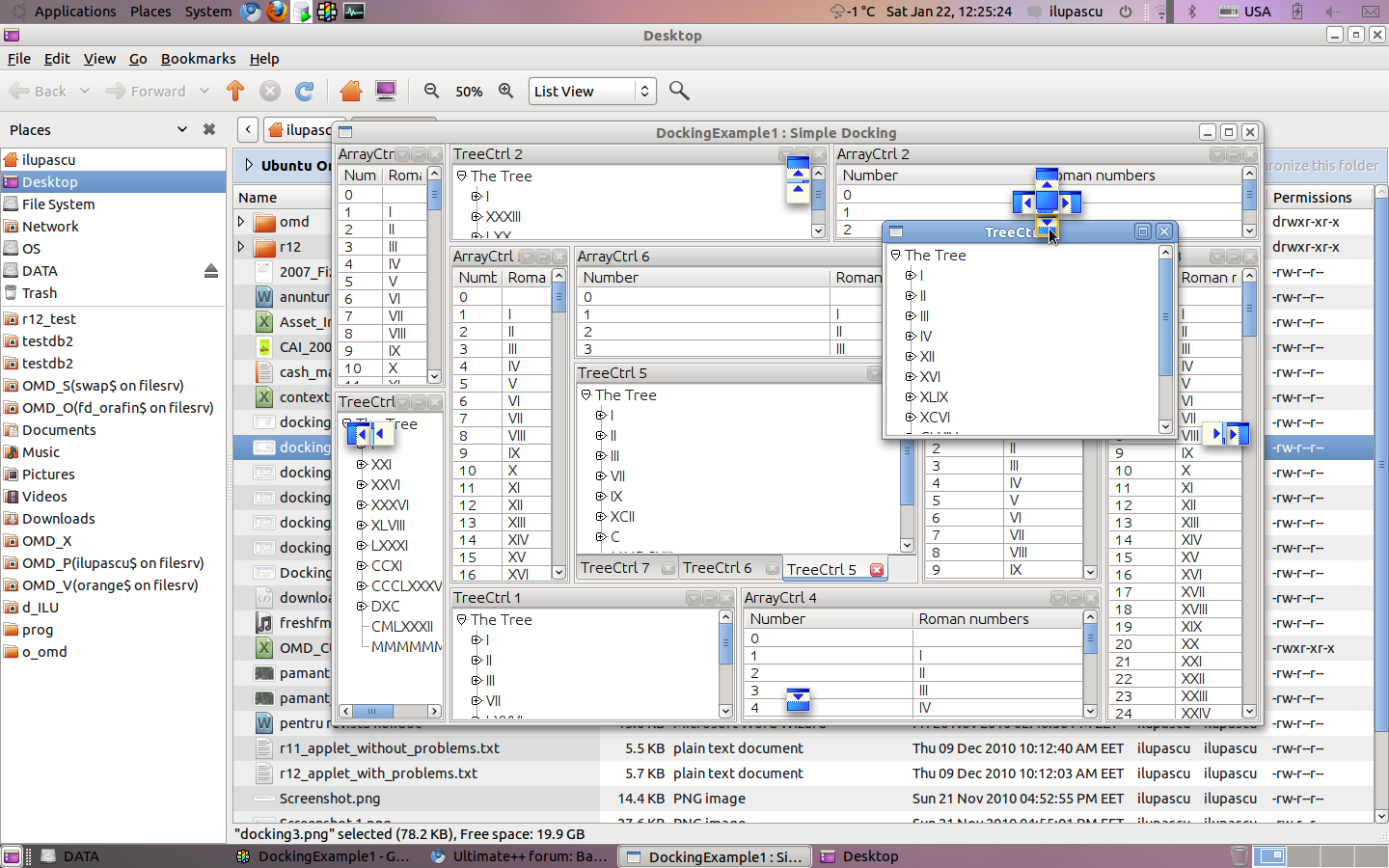Open file search with magnifying glass icon
This screenshot has height=868, width=1389.
pos(679,91)
